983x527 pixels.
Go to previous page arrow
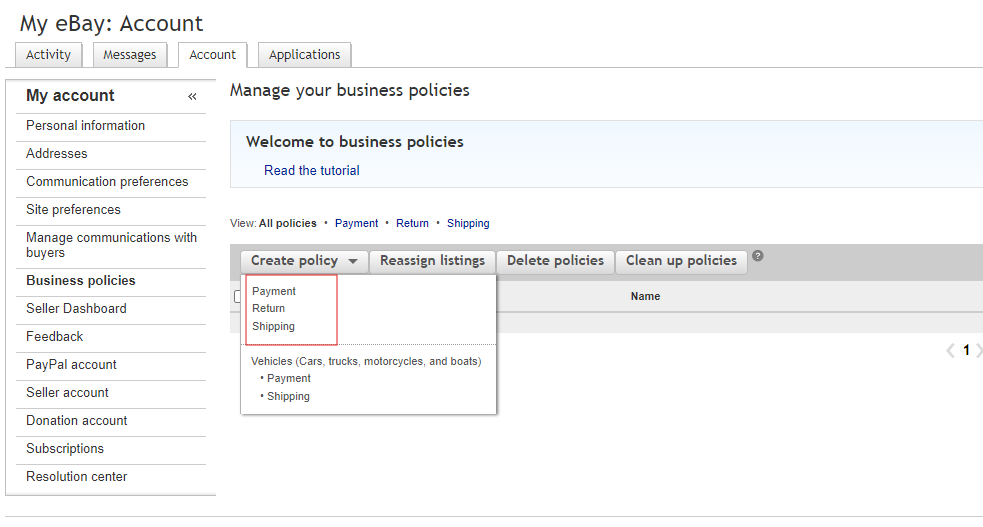pyautogui.click(x=950, y=350)
